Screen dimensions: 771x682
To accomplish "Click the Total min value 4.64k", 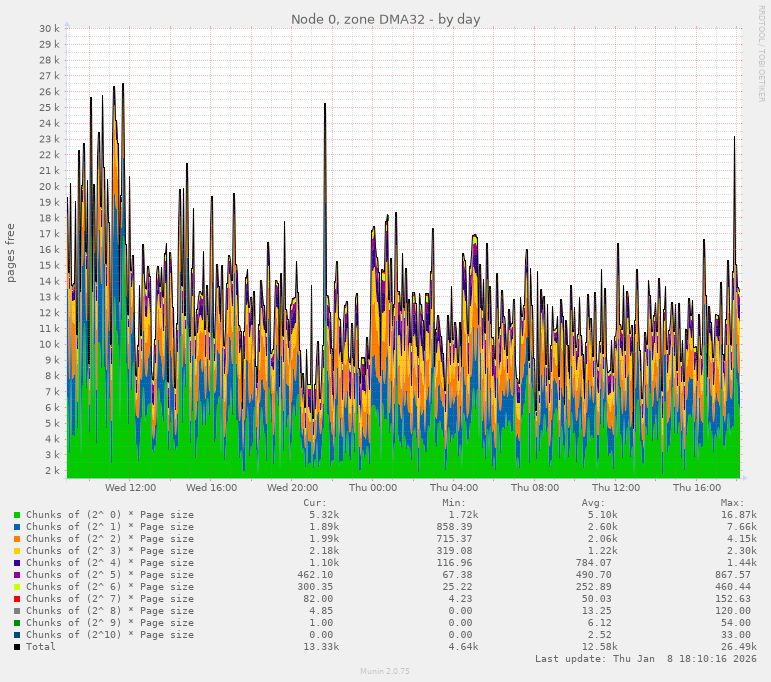I will pyautogui.click(x=463, y=647).
